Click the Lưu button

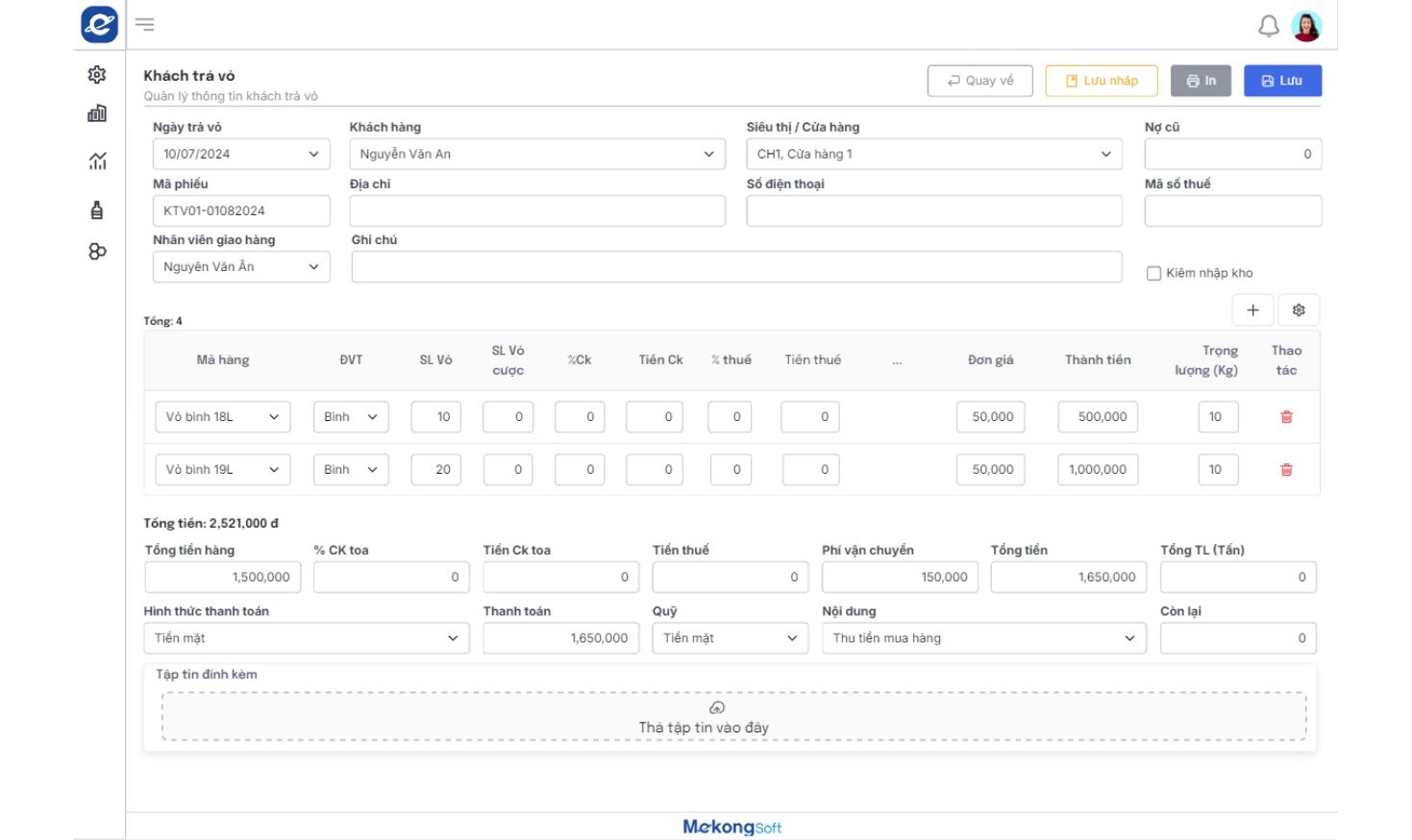click(1282, 81)
